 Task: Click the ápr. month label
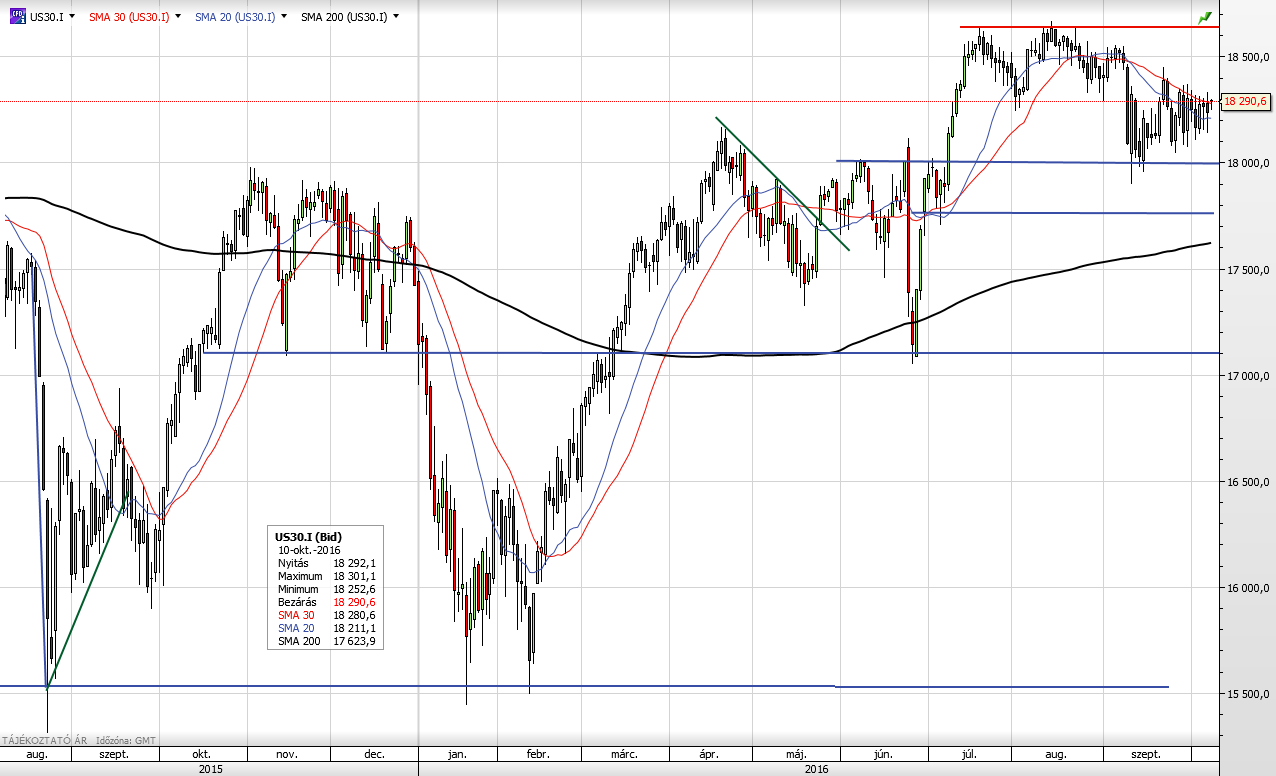[707, 754]
